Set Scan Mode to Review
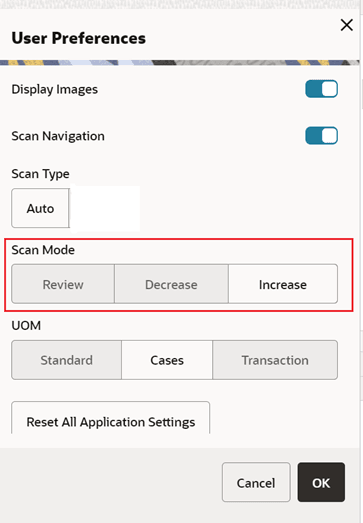363x523 pixels. [x=63, y=284]
